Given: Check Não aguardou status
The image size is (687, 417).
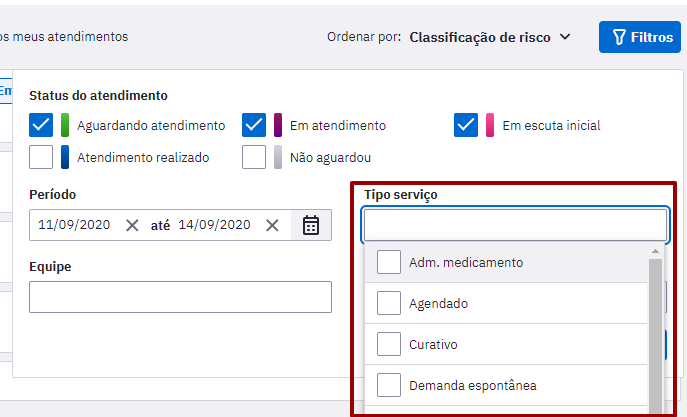Looking at the screenshot, I should [x=254, y=157].
